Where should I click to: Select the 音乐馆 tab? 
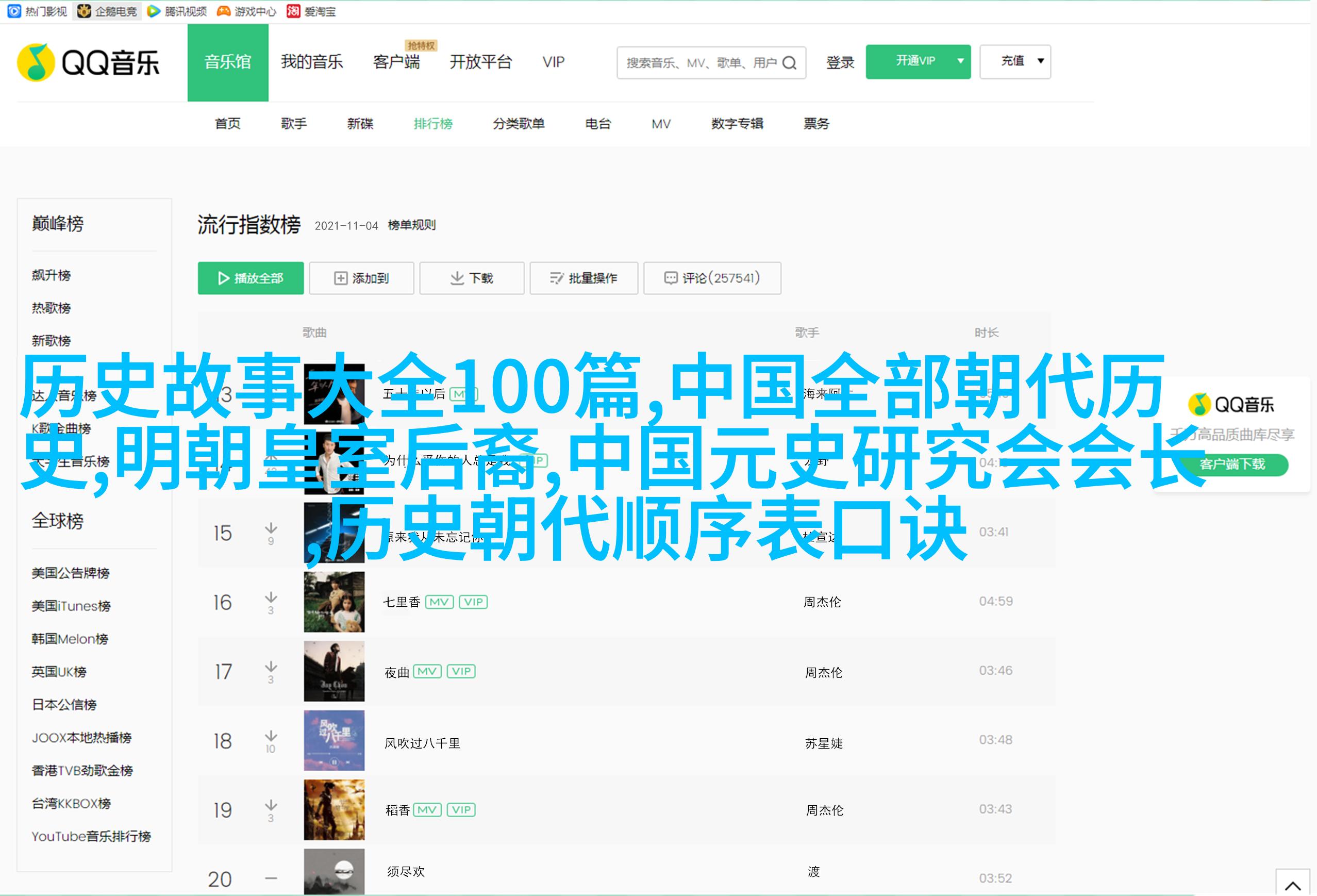pos(228,62)
